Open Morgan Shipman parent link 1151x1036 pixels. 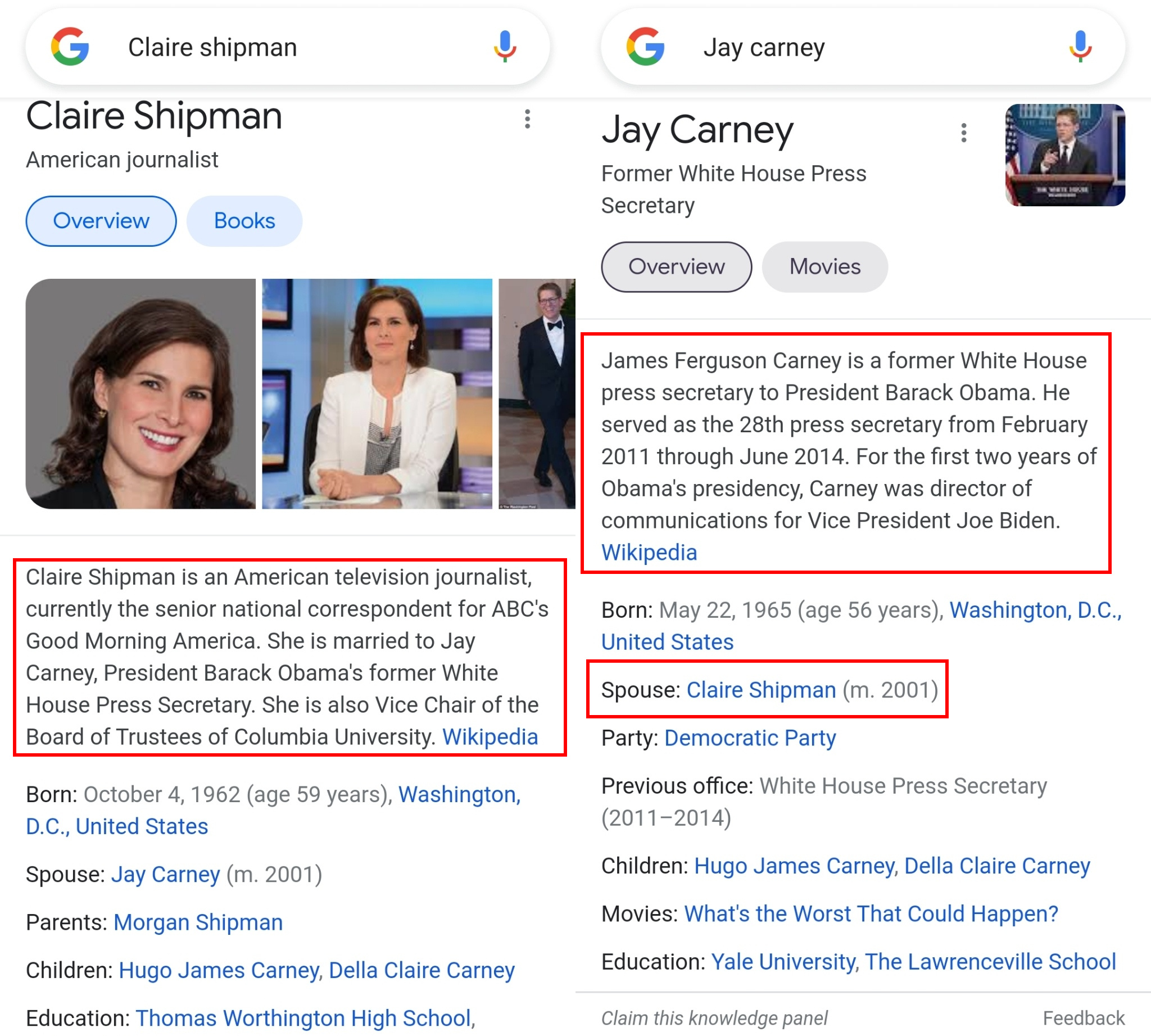click(198, 922)
